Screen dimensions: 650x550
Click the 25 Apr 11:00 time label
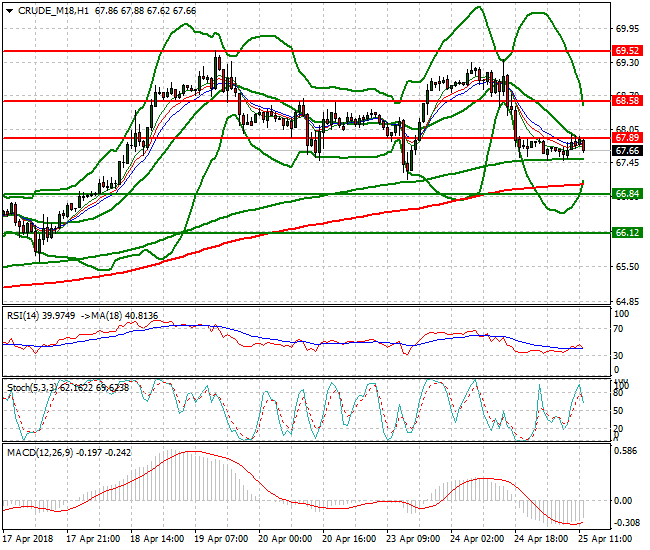[x=606, y=539]
